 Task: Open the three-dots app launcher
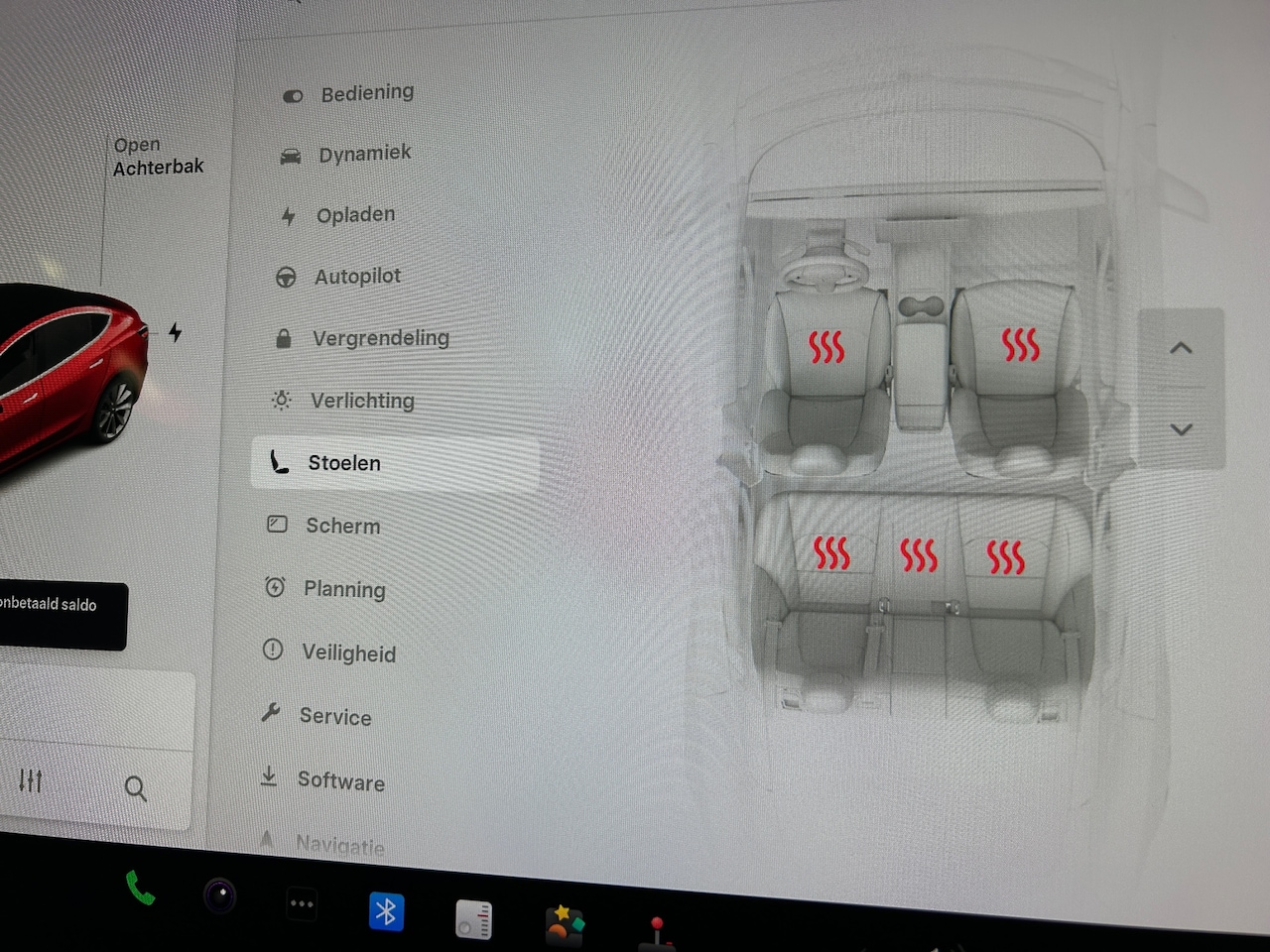coord(302,903)
